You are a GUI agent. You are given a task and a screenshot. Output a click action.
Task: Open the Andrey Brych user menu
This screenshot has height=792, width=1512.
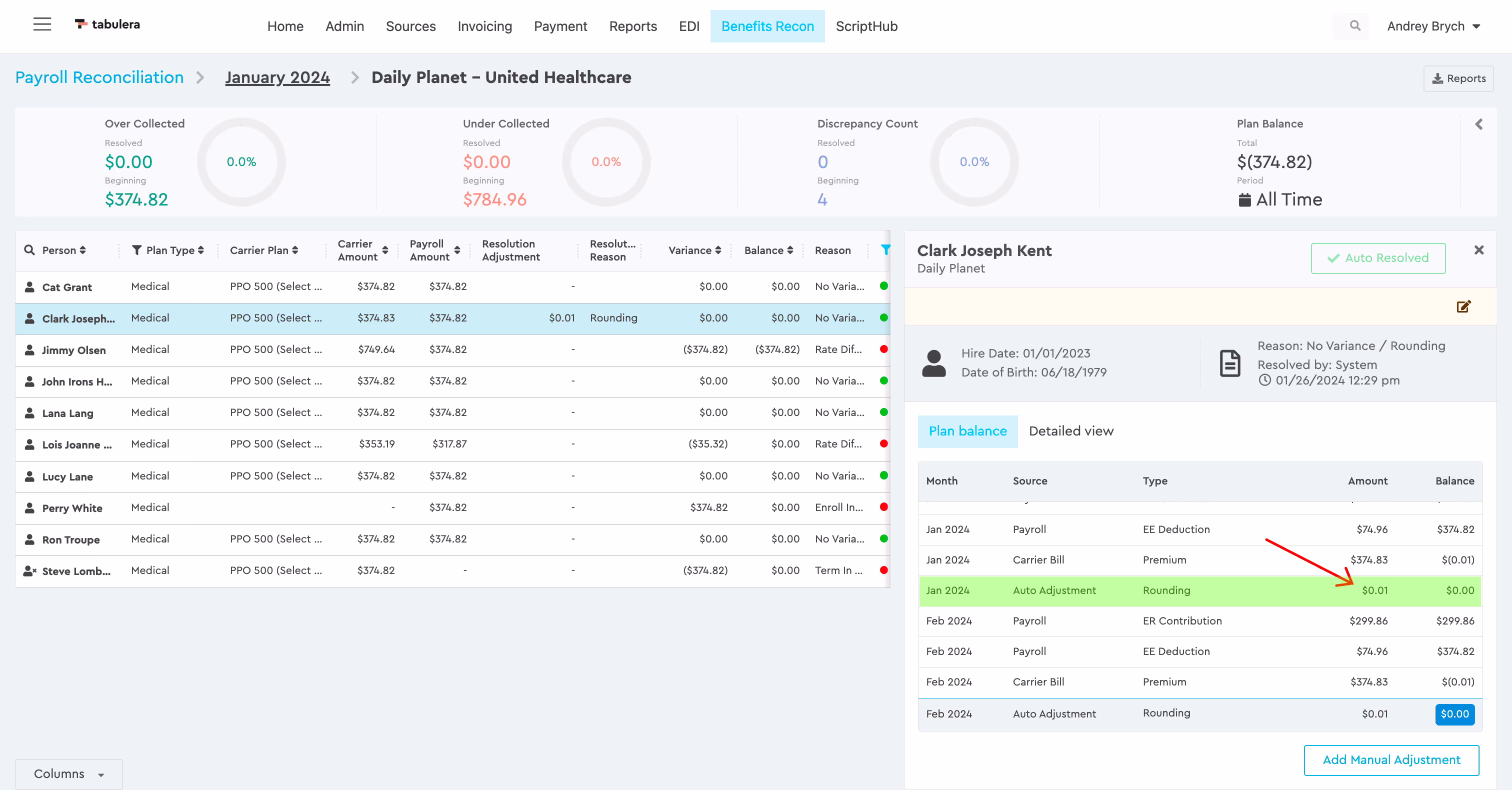click(1433, 26)
